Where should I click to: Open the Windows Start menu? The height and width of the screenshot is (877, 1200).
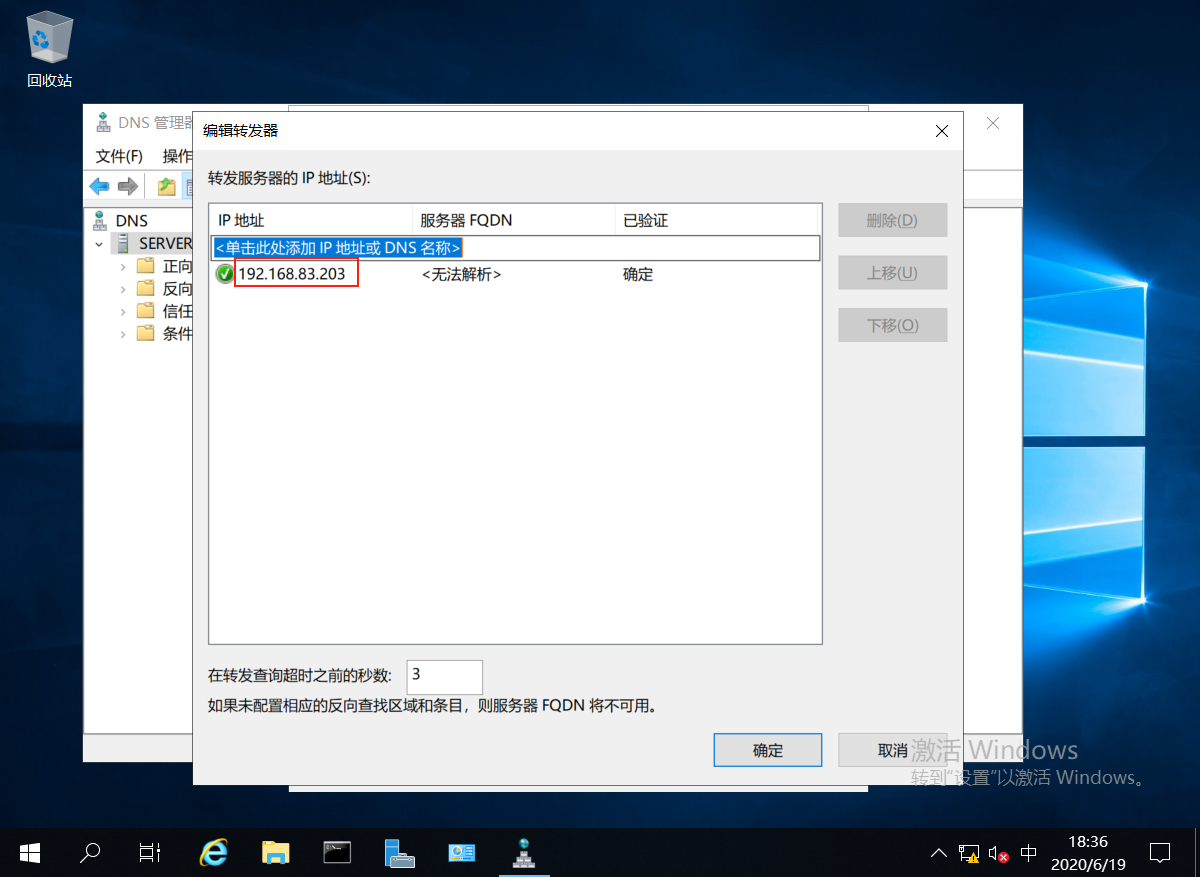point(30,852)
